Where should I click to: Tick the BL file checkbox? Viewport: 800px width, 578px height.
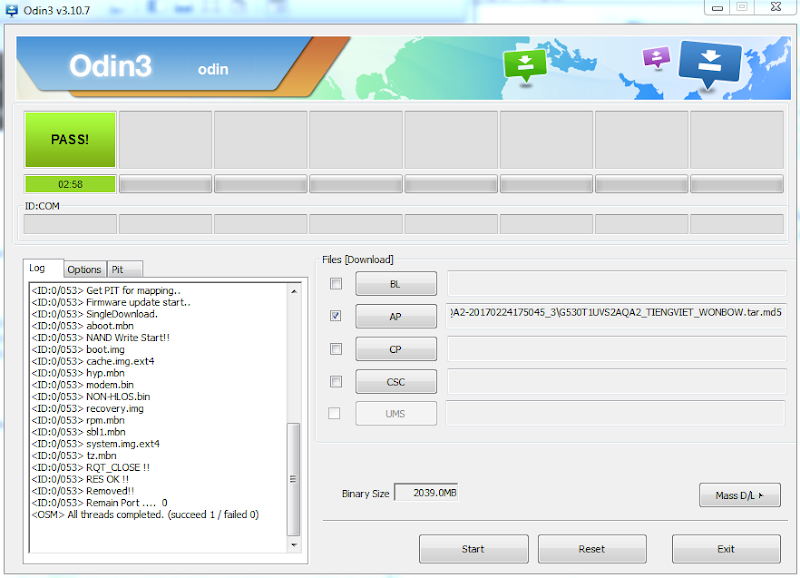(x=336, y=284)
